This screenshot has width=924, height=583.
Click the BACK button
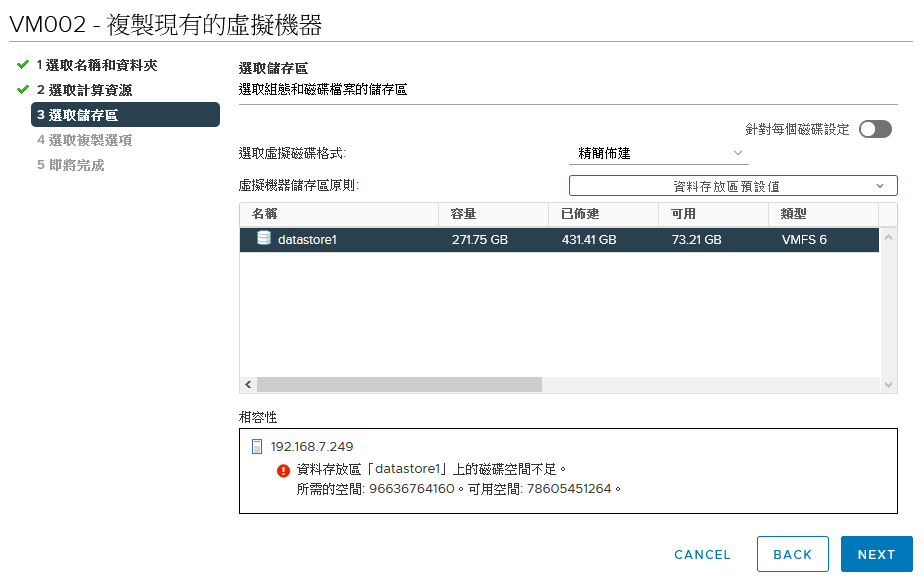pos(793,554)
